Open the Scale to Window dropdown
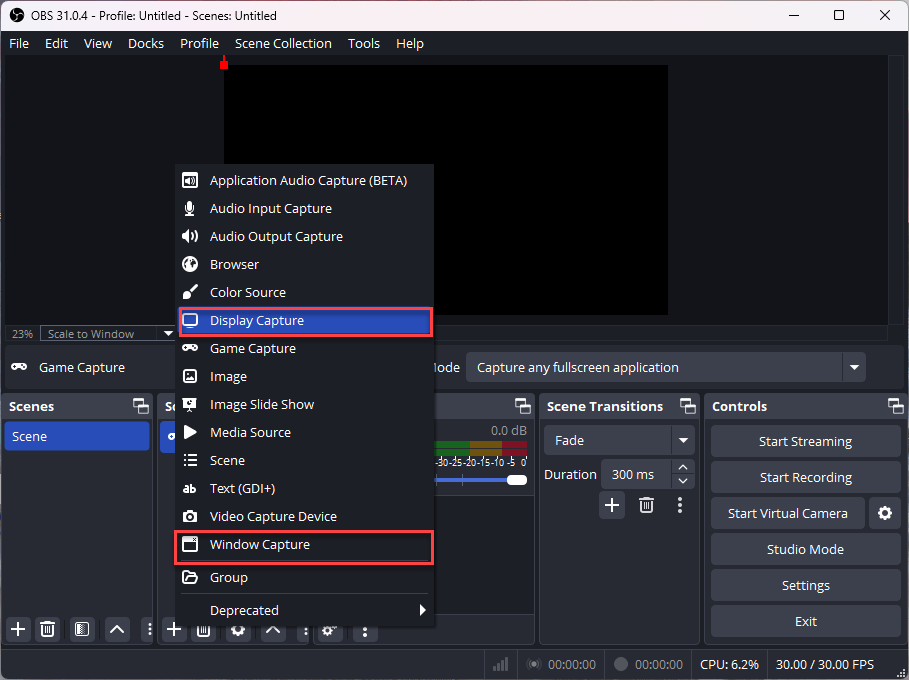The image size is (909, 680). pos(108,333)
